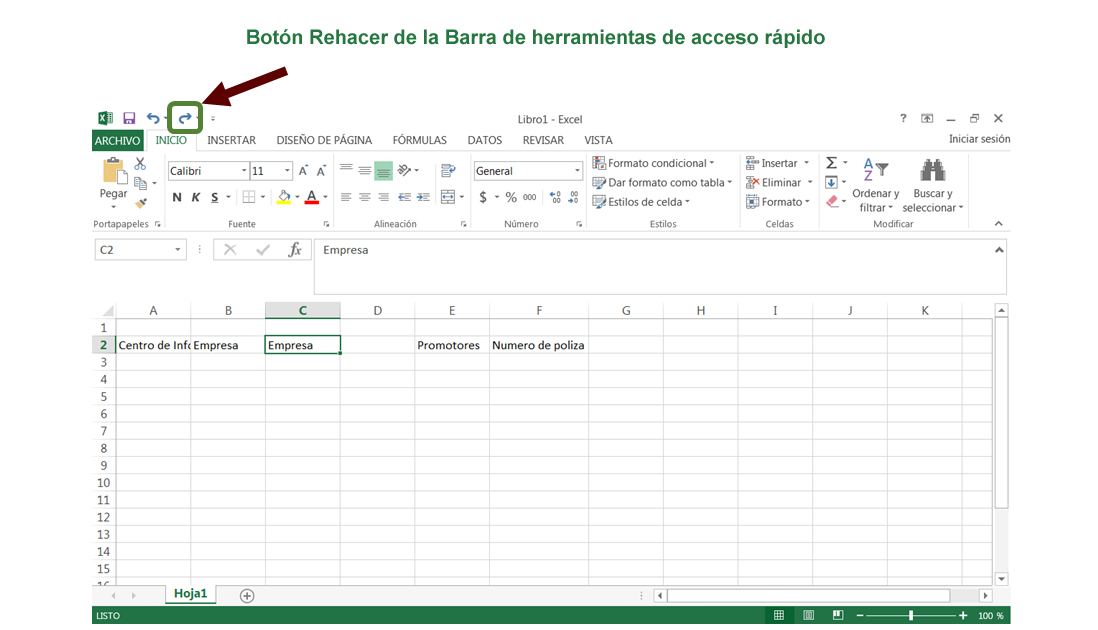The width and height of the screenshot is (1098, 630).
Task: Click the AutoSum sigma icon
Action: tap(831, 163)
